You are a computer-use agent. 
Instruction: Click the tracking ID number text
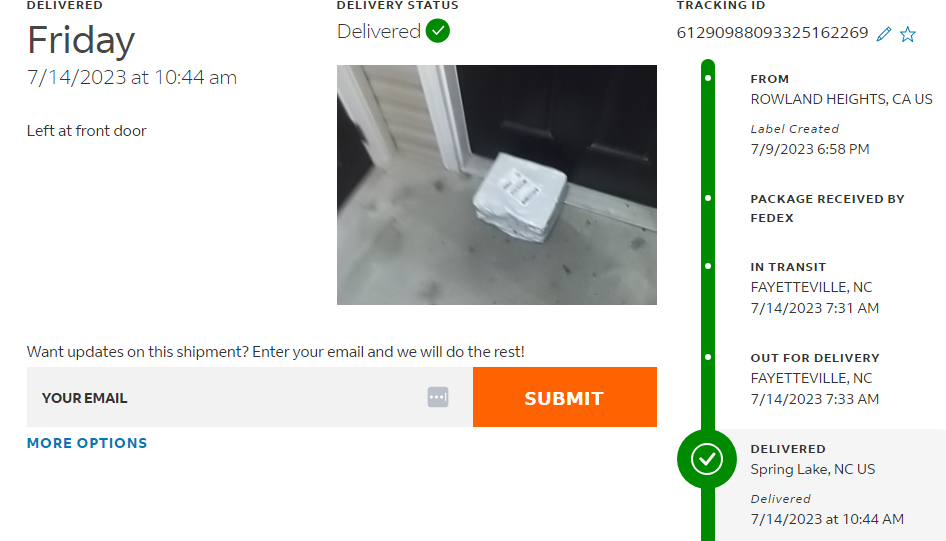772,33
